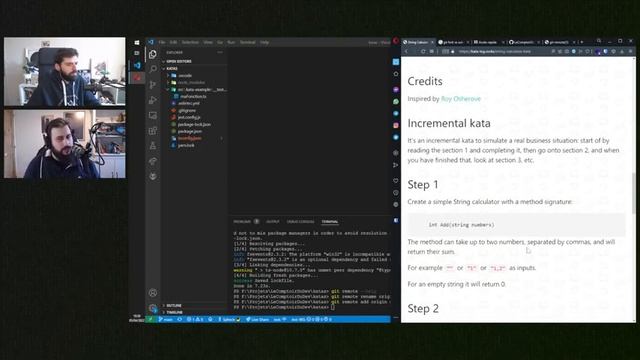Open Task View on the taskbar
The width and height of the screenshot is (640, 360).
[x=137, y=53]
